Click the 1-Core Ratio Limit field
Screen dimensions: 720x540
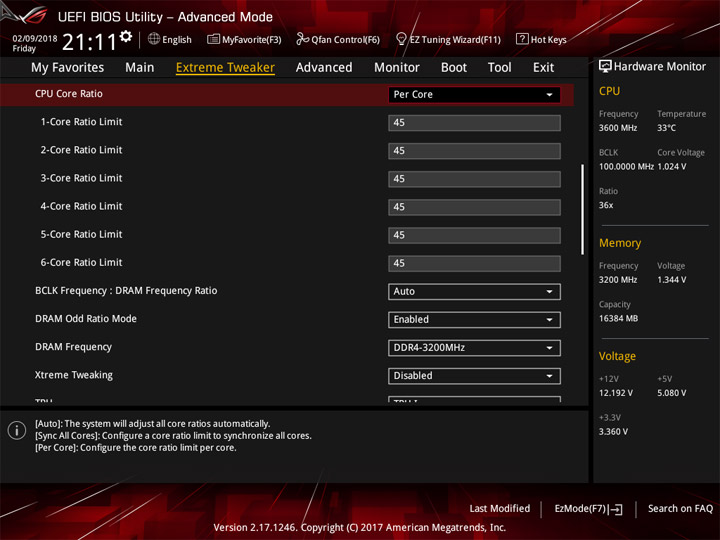(x=474, y=123)
